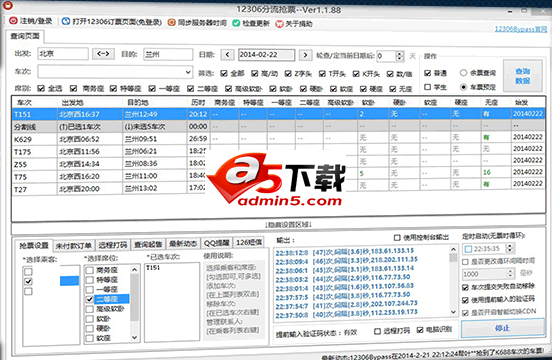Click the date field 2014-02-22
This screenshot has width=552, height=360.
tap(266, 55)
